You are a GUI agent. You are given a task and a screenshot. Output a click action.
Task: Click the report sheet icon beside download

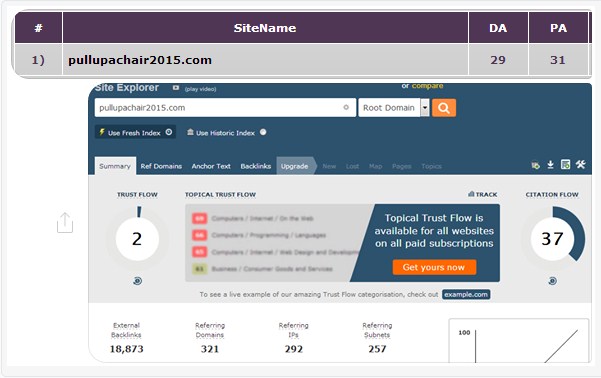(x=565, y=165)
